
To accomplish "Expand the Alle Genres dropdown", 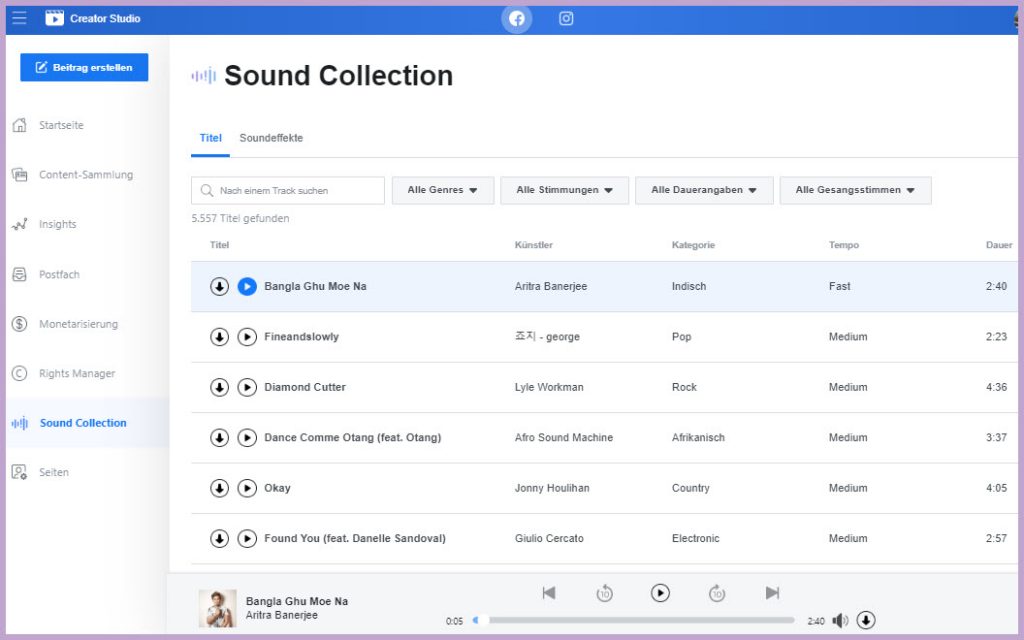I will pyautogui.click(x=443, y=190).
